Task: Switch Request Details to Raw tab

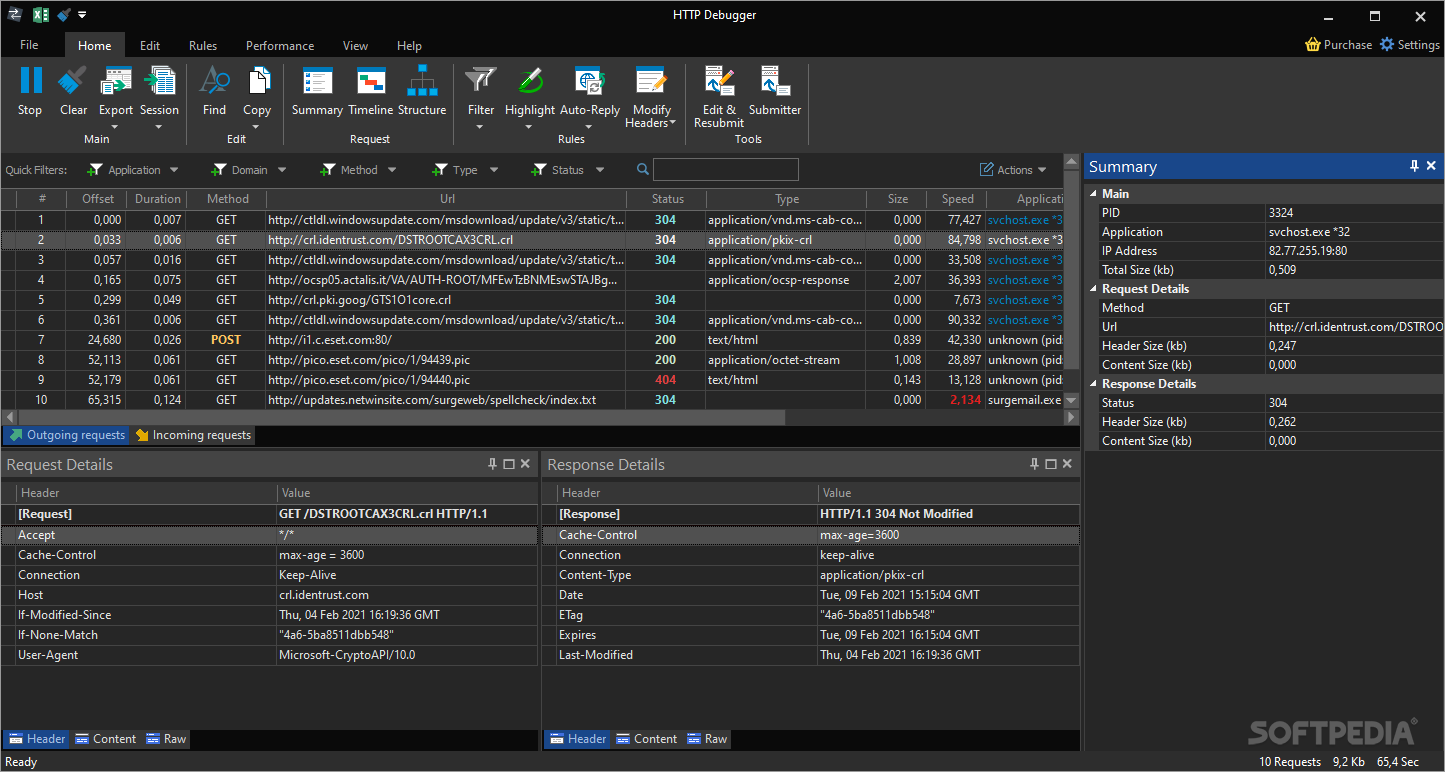Action: coord(166,739)
